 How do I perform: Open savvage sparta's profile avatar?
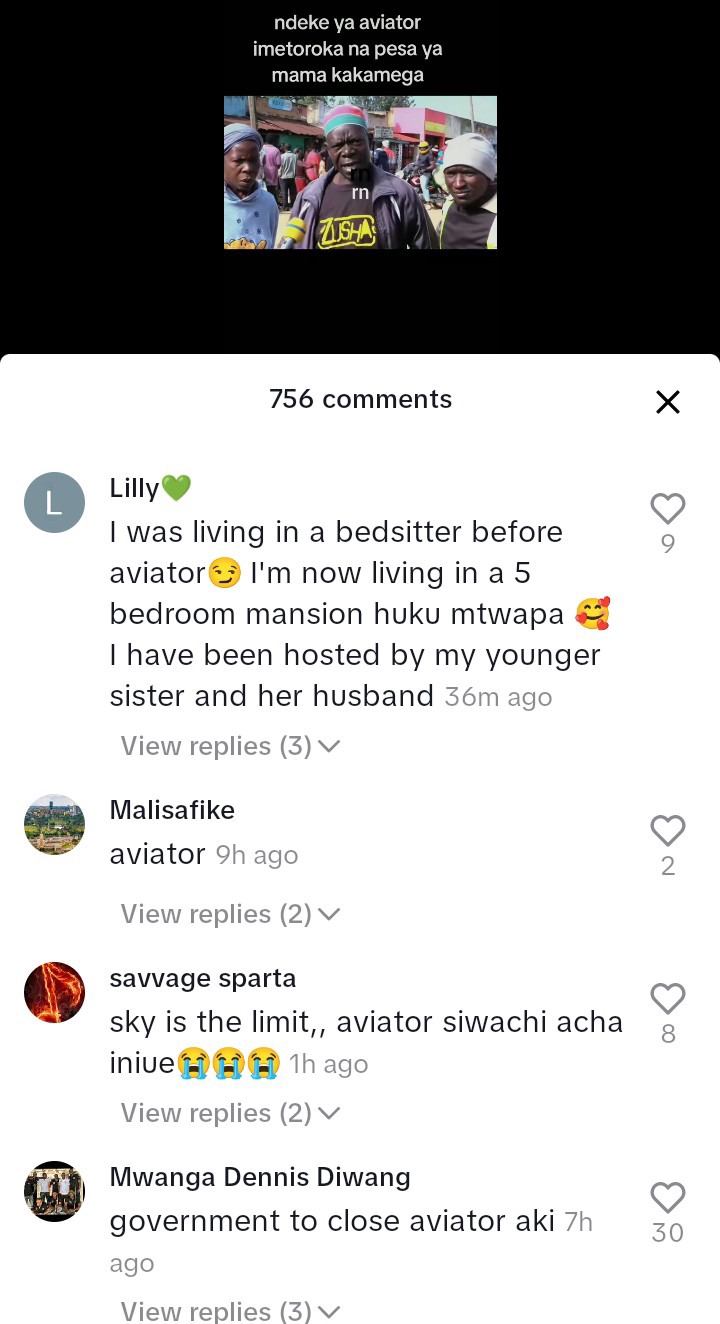click(54, 992)
